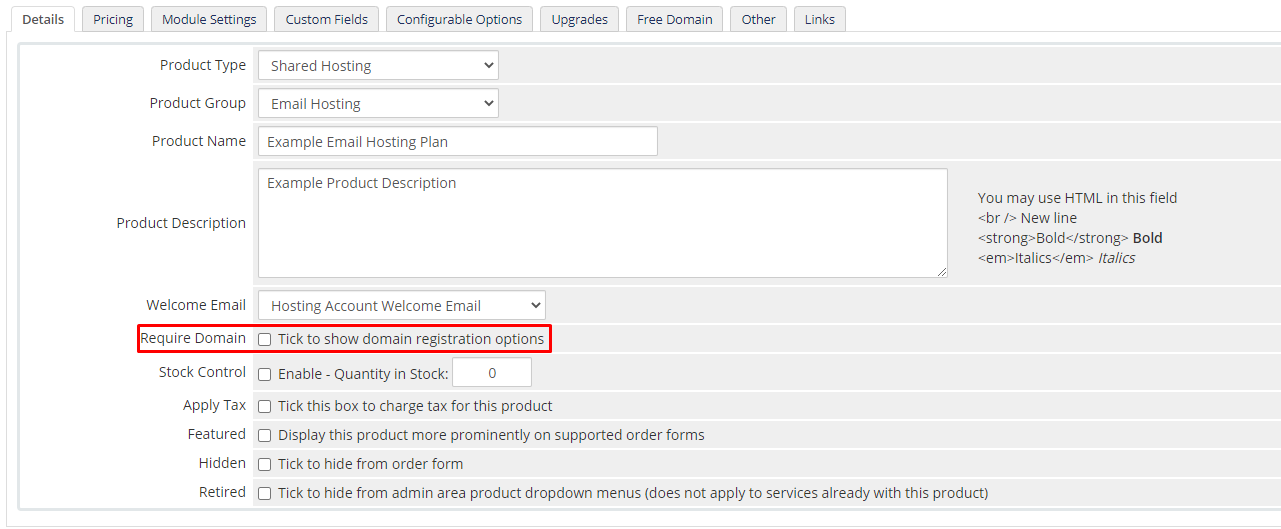Open the Free Domain tab

coord(674,19)
